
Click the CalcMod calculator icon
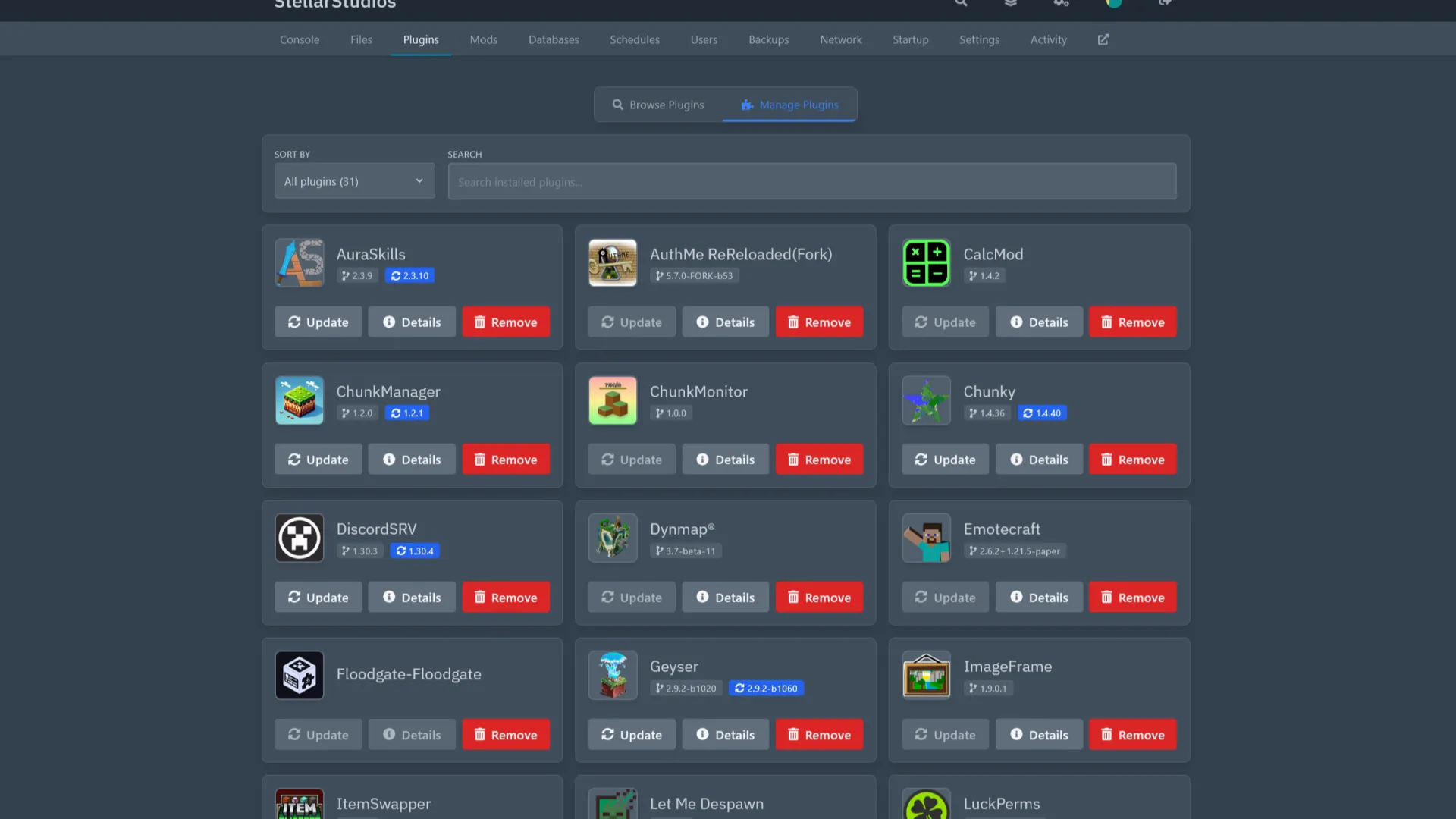coord(926,262)
